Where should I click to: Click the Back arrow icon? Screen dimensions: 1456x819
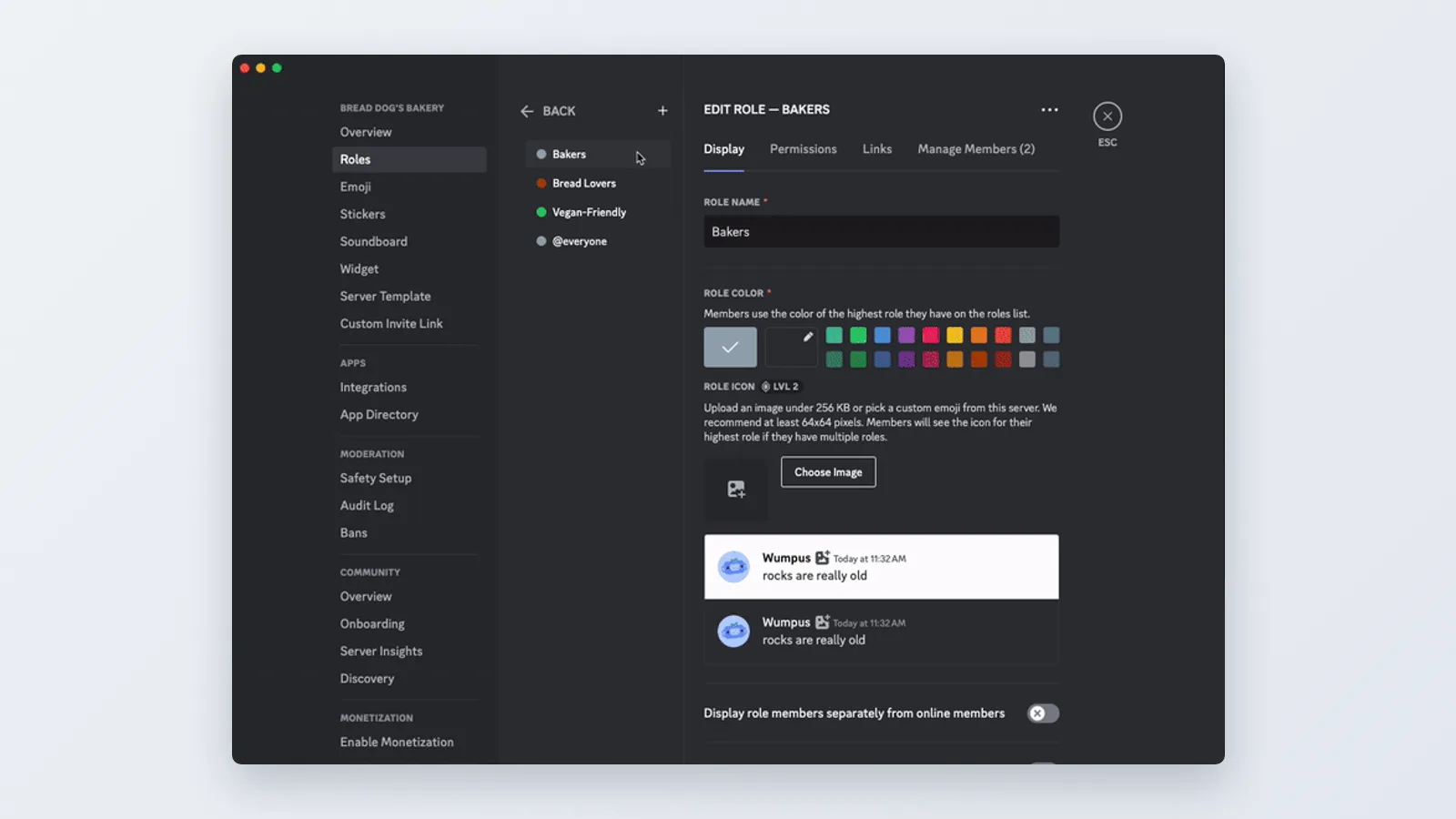coord(527,111)
